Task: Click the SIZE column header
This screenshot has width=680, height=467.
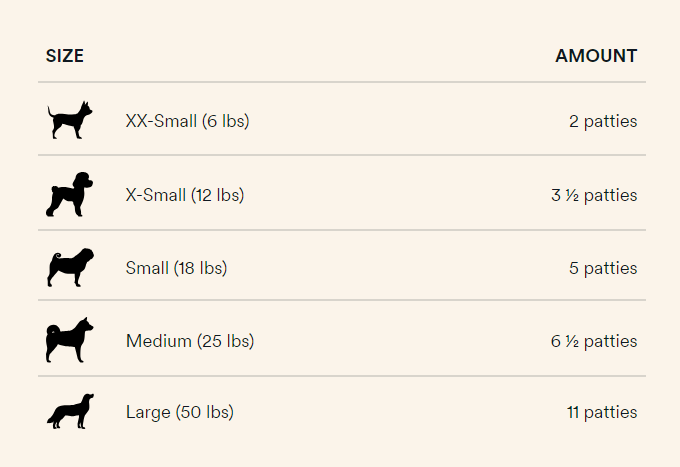Action: tap(65, 56)
